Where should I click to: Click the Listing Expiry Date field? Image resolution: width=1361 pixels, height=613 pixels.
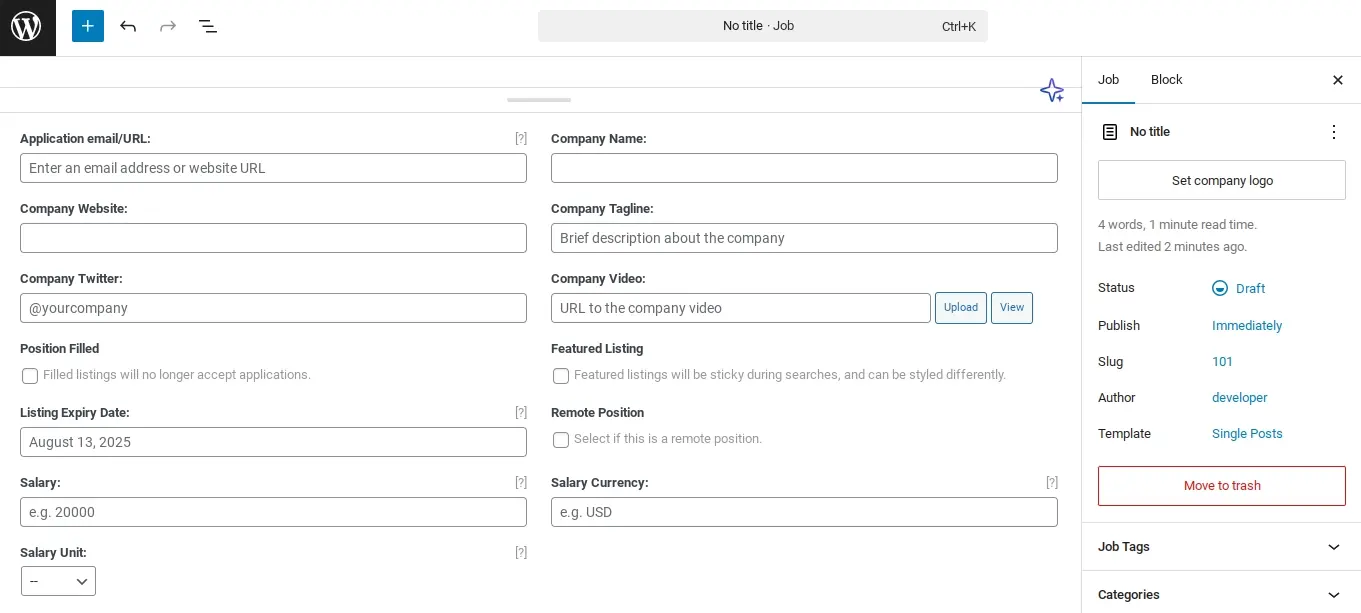click(x=273, y=442)
